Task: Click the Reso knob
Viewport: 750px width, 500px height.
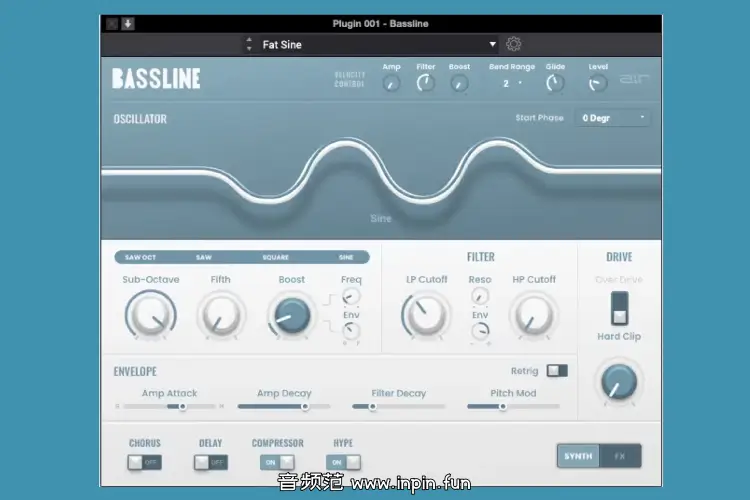Action: pos(480,297)
